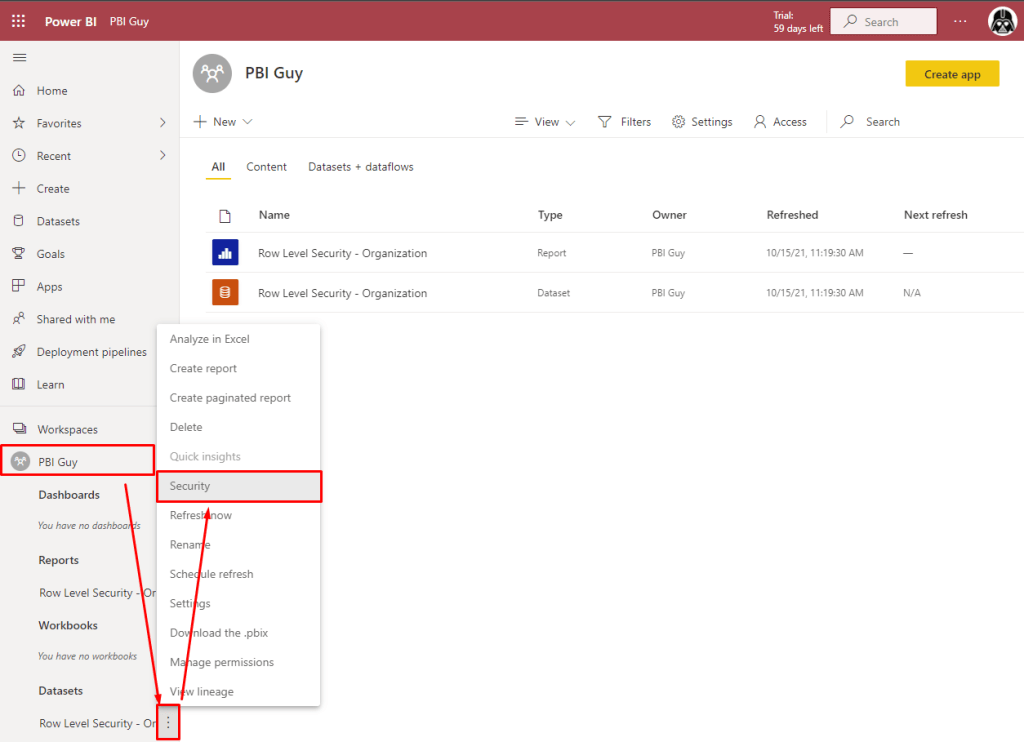Screen dimensions: 1024x742
Task: Choose Analyze in Excel menu option
Action: click(x=210, y=339)
